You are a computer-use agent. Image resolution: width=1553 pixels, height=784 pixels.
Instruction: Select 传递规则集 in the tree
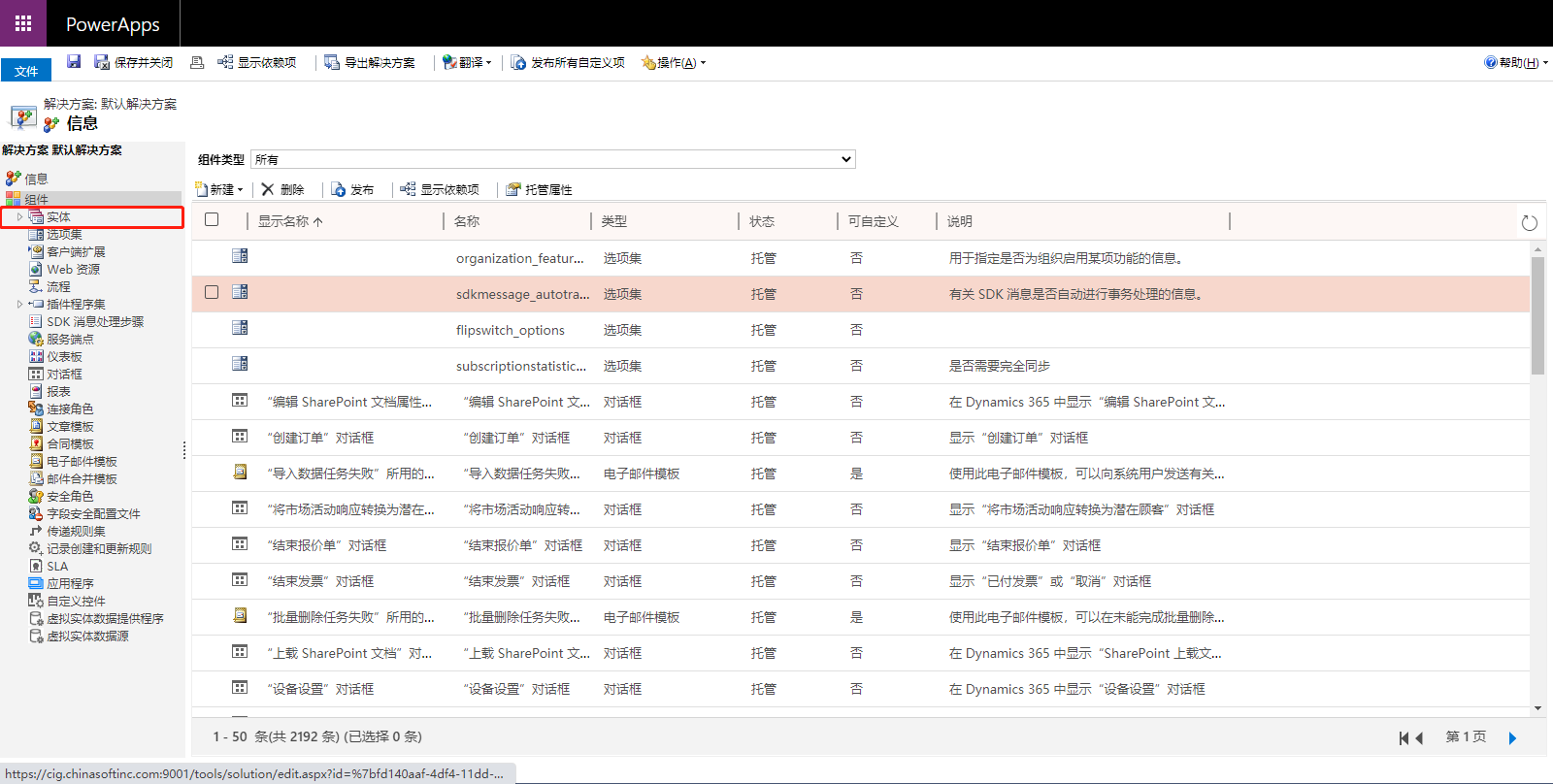[76, 532]
